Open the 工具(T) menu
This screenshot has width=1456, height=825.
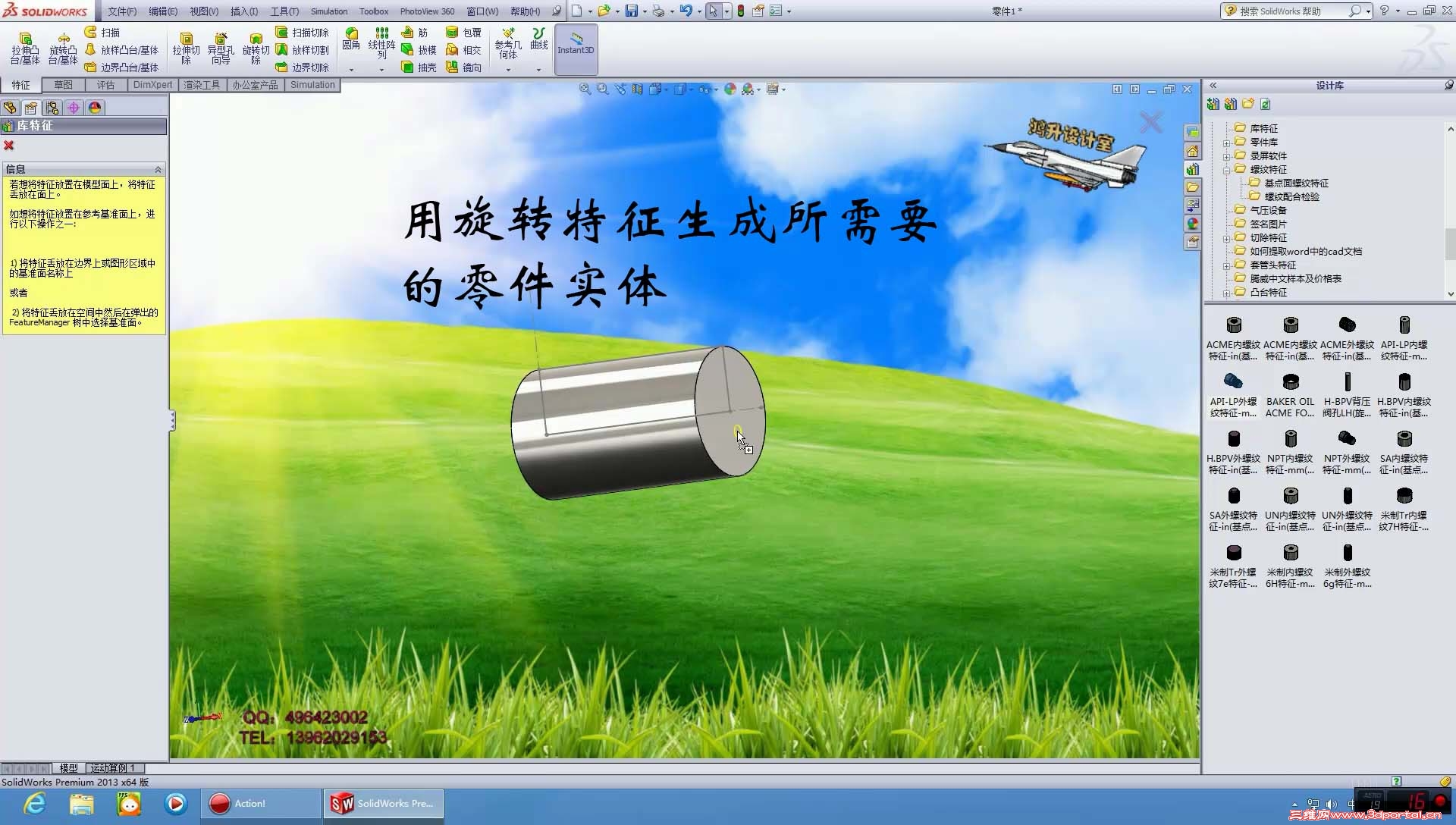[284, 11]
